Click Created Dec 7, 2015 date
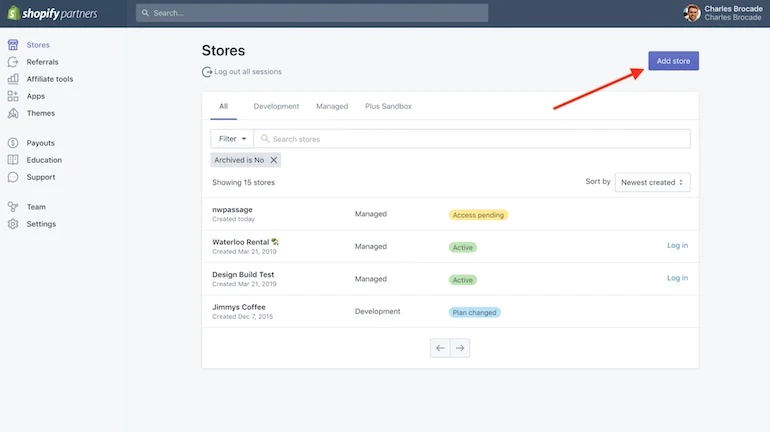770x432 pixels. [243, 317]
